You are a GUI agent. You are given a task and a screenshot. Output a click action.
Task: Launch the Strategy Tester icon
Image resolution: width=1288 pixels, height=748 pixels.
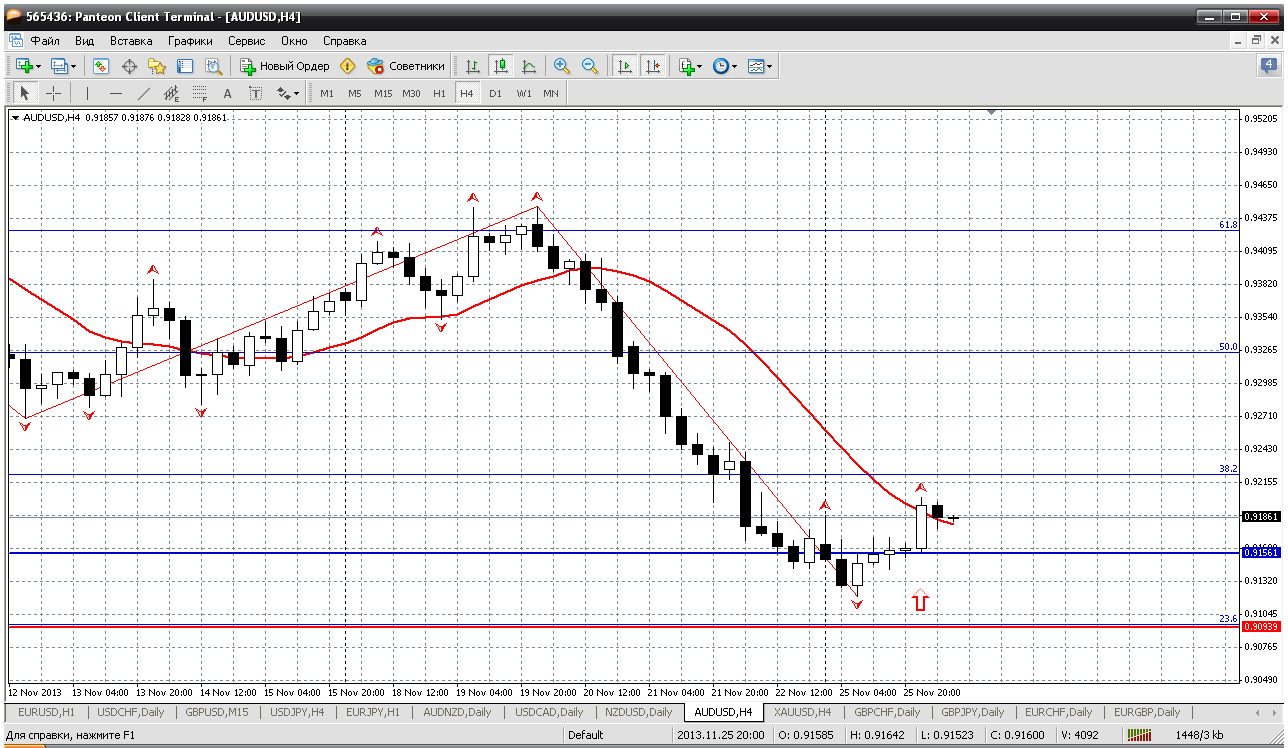(213, 66)
